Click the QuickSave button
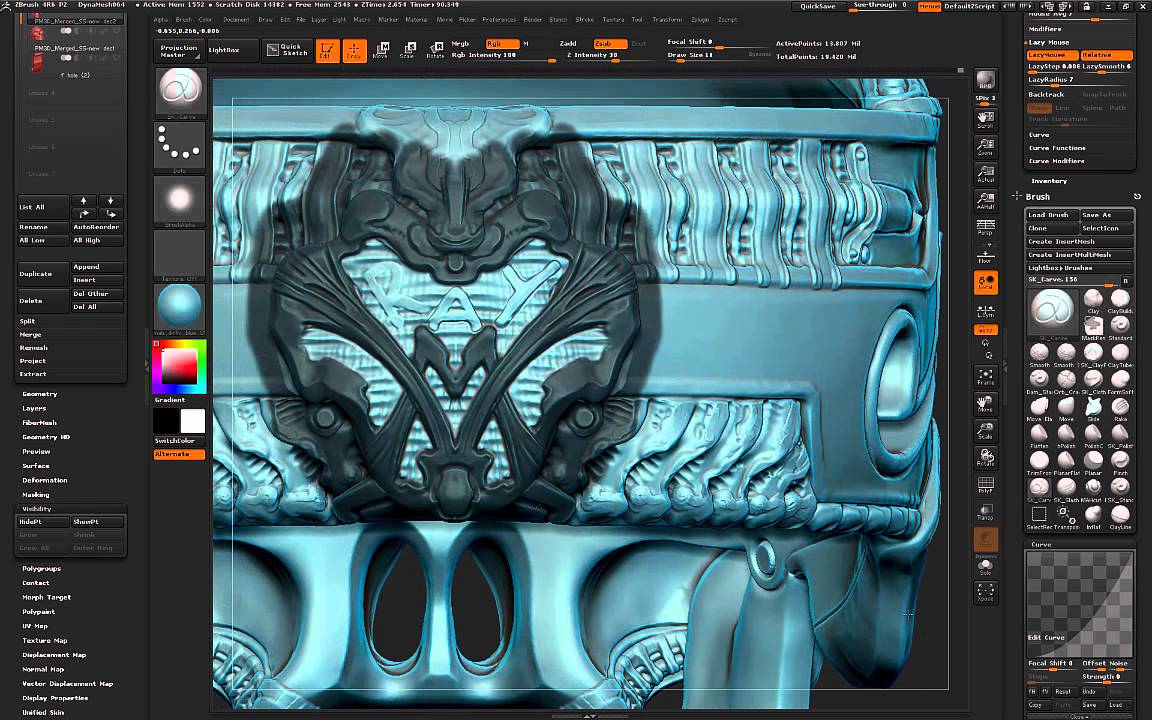Image resolution: width=1152 pixels, height=720 pixels. [x=817, y=6]
